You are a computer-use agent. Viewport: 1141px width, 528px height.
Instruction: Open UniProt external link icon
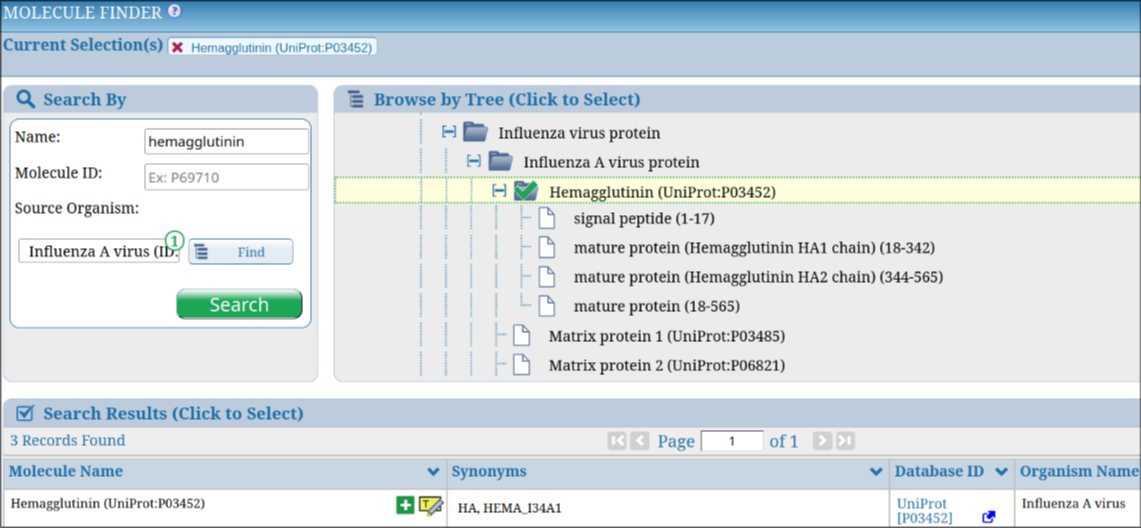pyautogui.click(x=989, y=517)
